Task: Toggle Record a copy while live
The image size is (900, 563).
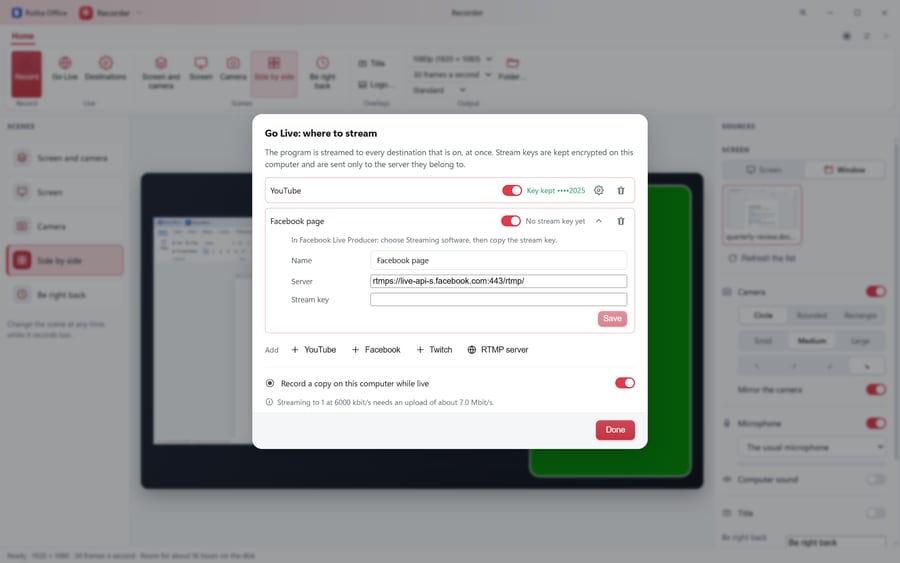Action: pos(624,383)
